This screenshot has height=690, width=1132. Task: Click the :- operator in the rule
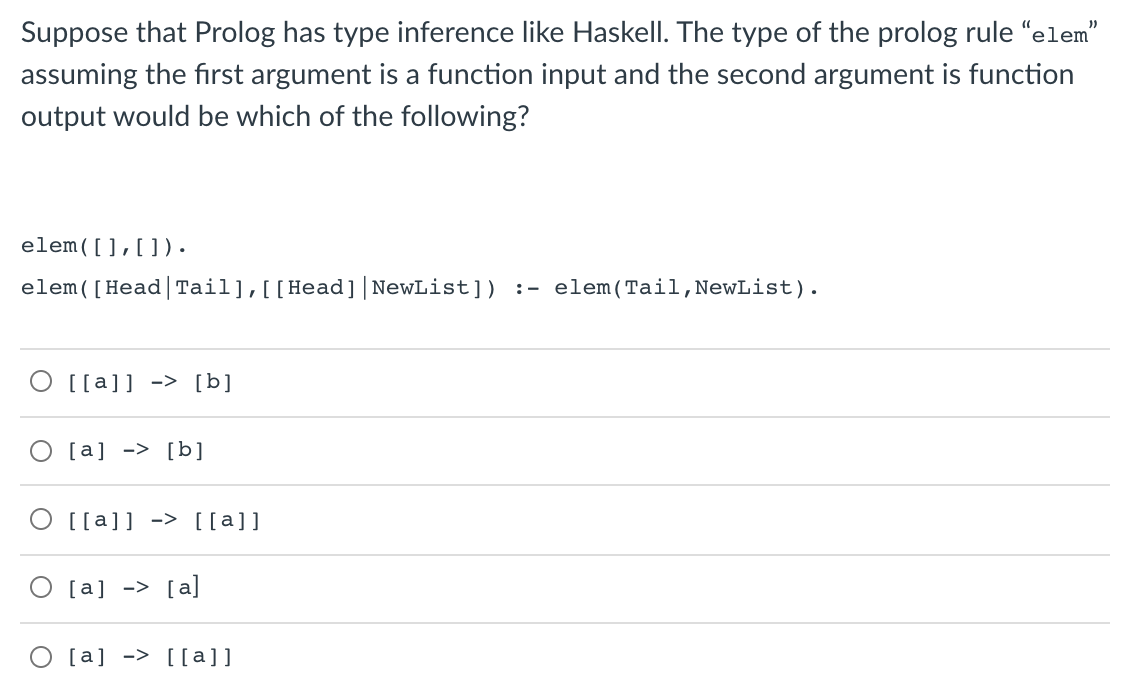tap(527, 288)
